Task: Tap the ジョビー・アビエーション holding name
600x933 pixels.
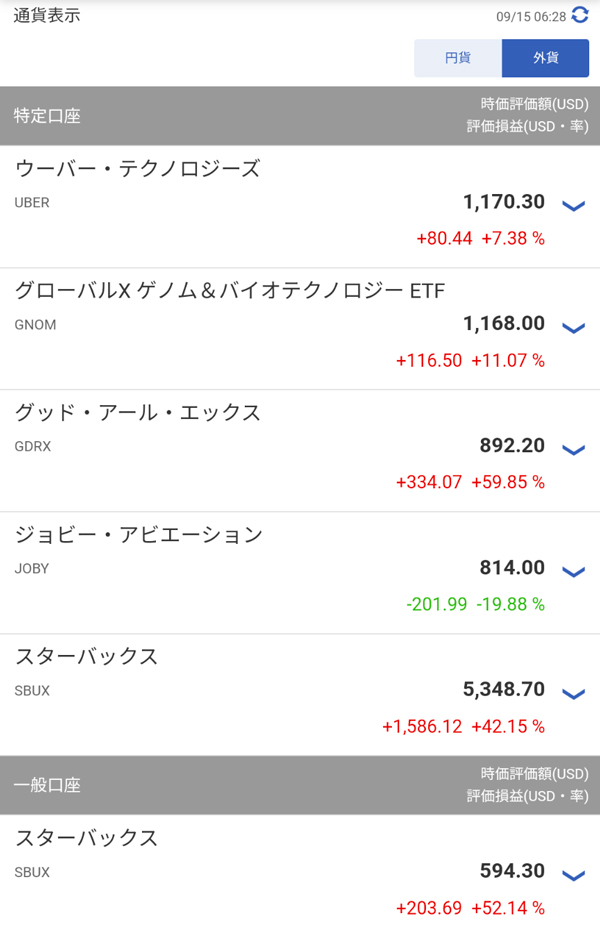Action: coord(139,535)
